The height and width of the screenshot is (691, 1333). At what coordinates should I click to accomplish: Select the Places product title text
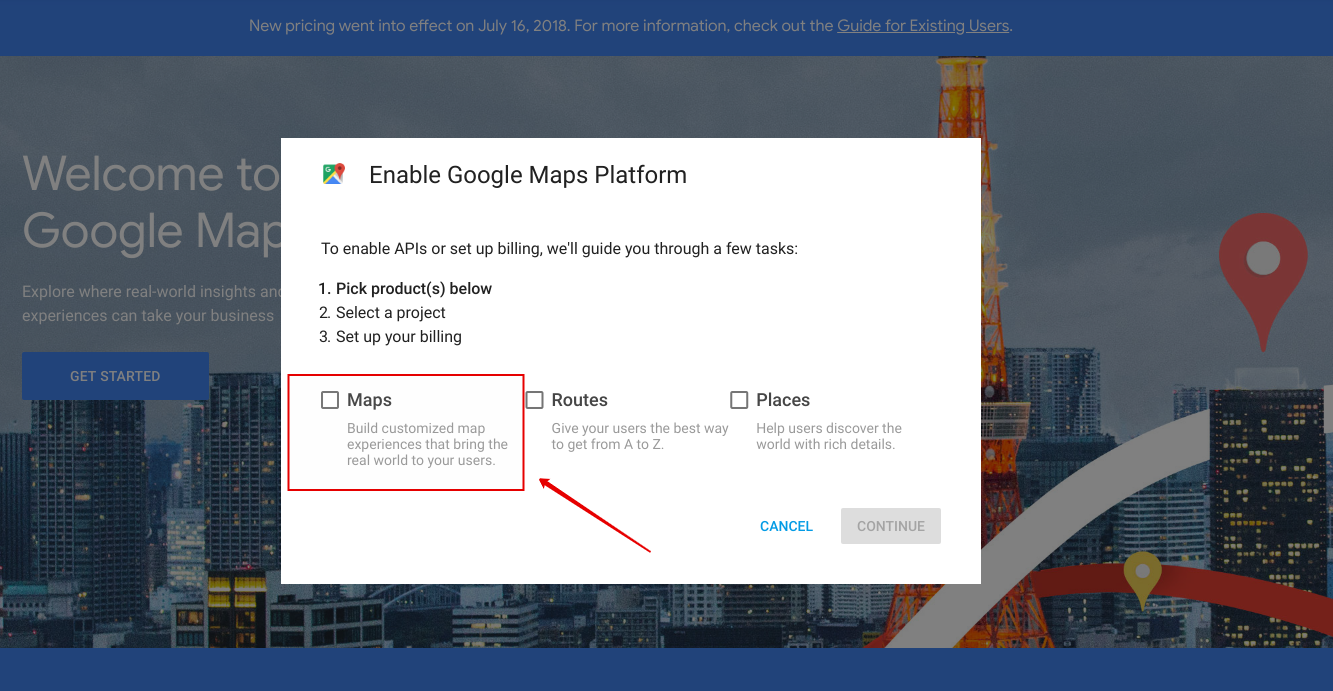[x=782, y=399]
